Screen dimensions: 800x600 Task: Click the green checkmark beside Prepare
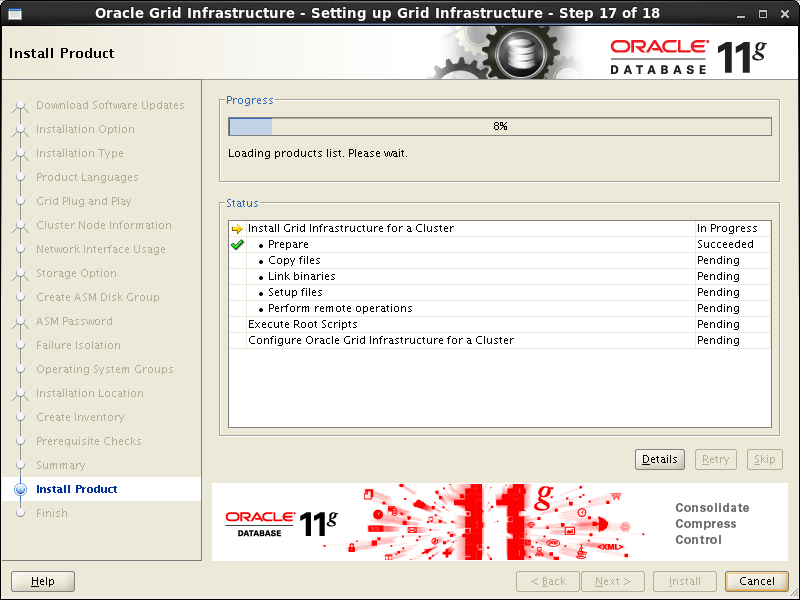(x=237, y=245)
